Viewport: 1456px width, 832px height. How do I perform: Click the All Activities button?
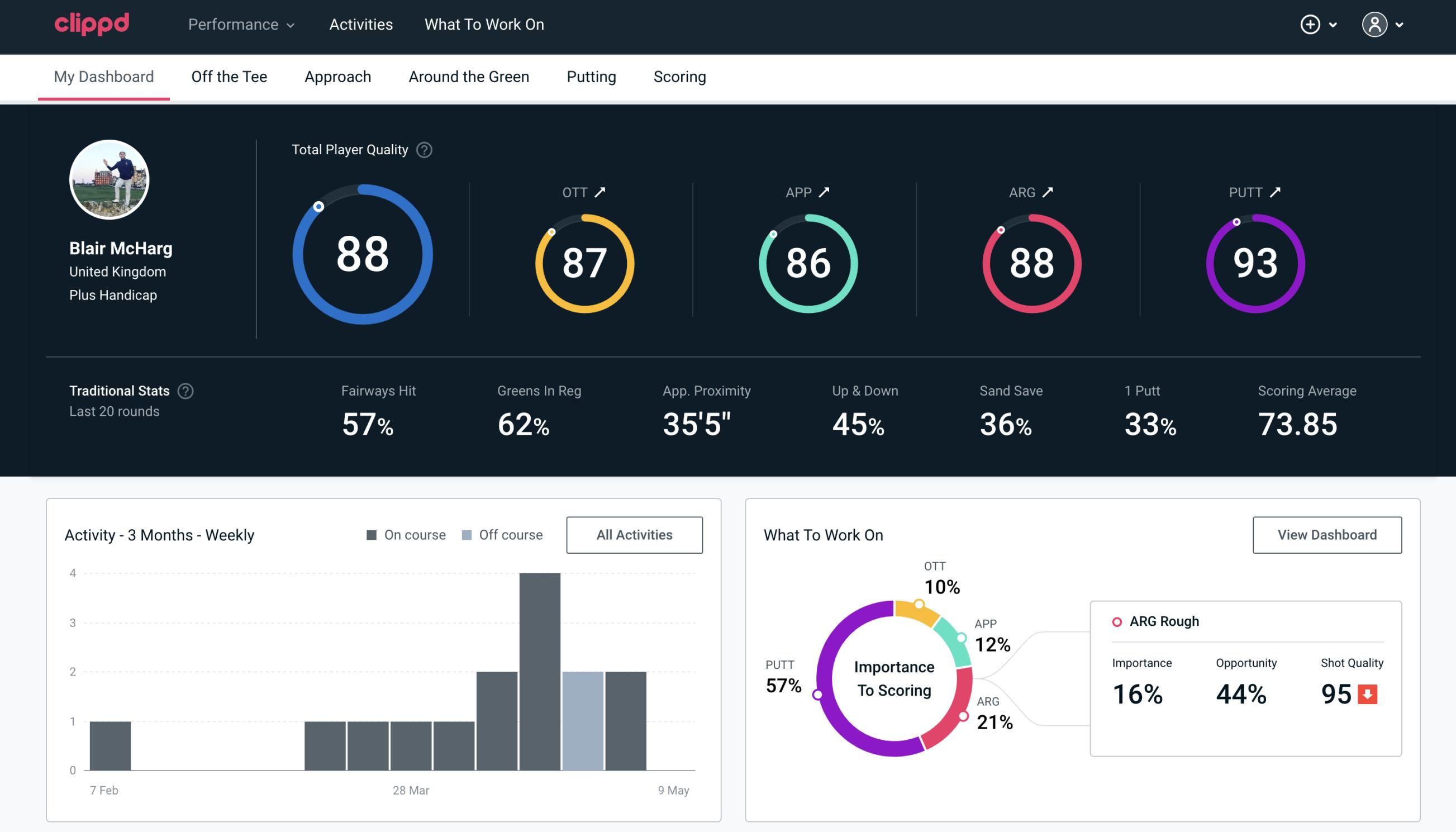(x=634, y=534)
